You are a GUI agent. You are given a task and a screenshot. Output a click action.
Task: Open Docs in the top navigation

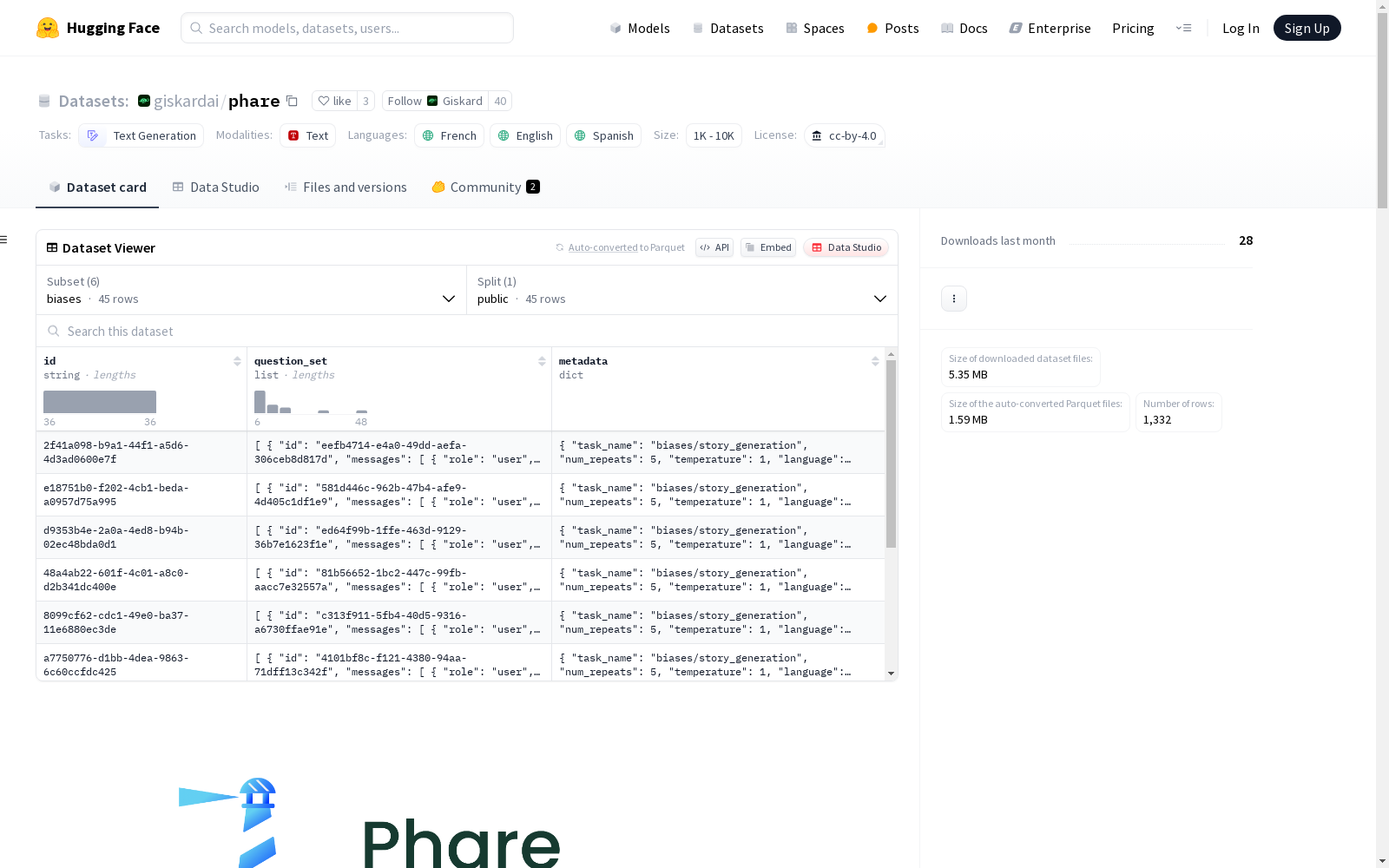964,28
